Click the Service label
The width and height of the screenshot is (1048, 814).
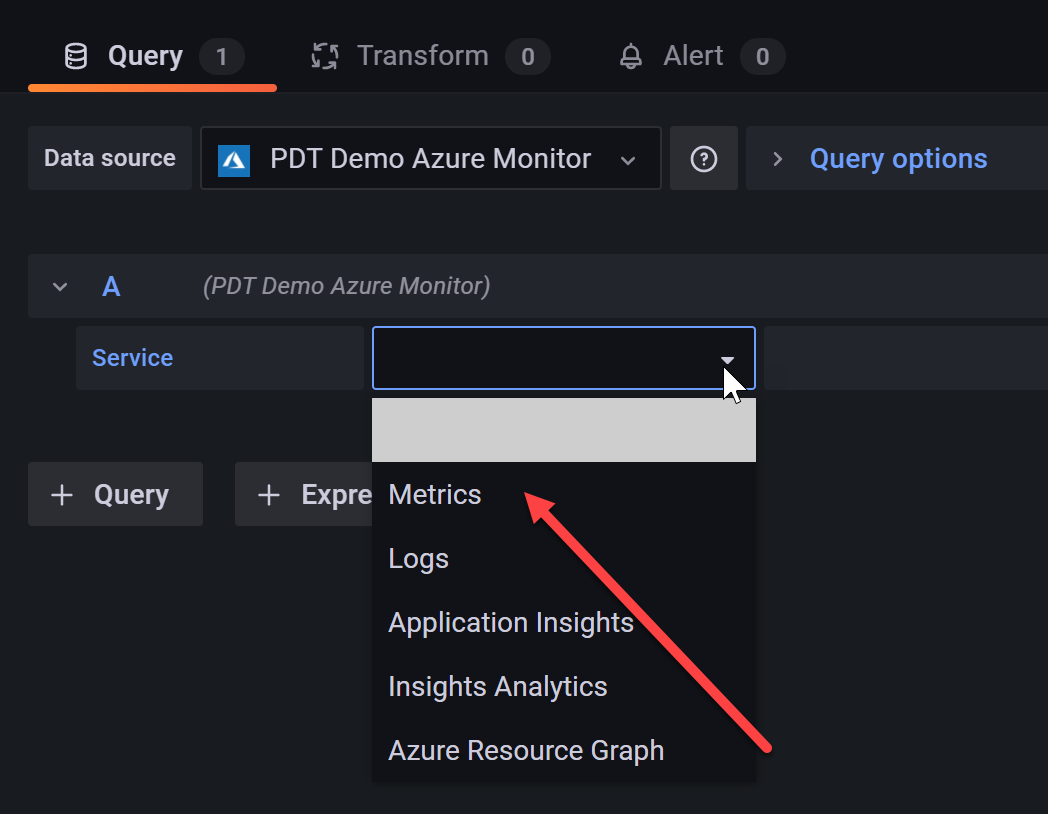pyautogui.click(x=132, y=358)
